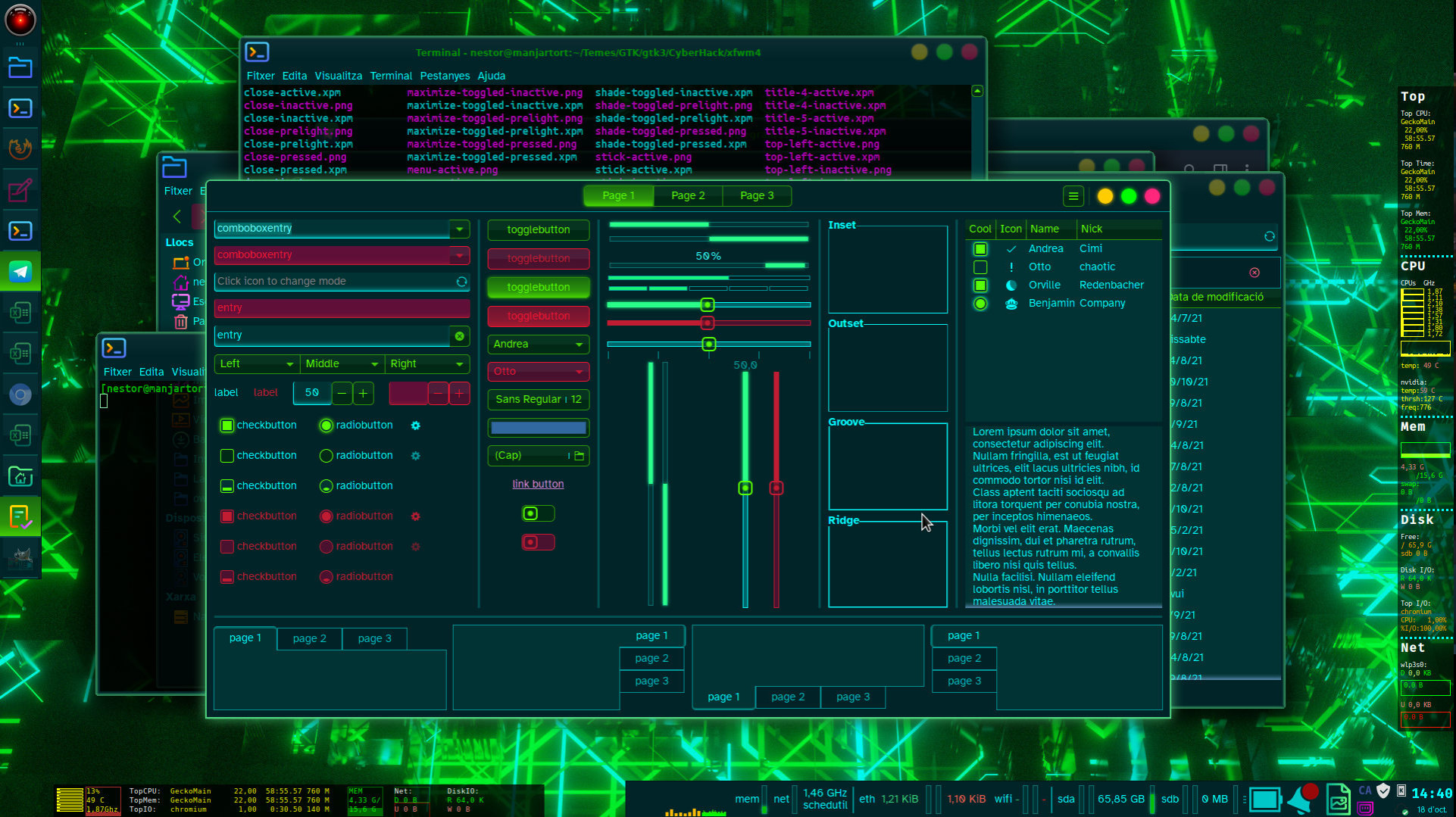This screenshot has height=817, width=1456.
Task: Expand the comboboxentry dropdown arrow
Action: click(459, 229)
